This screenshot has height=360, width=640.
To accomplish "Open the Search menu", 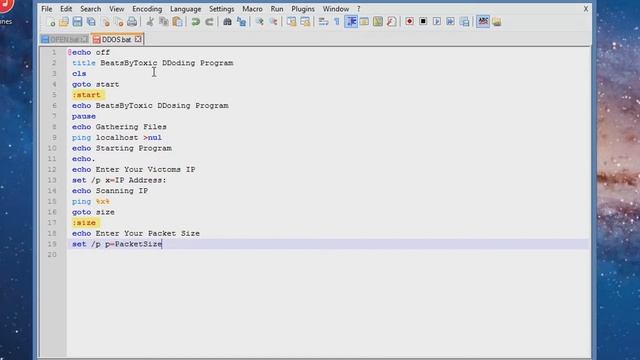I will click(x=90, y=9).
